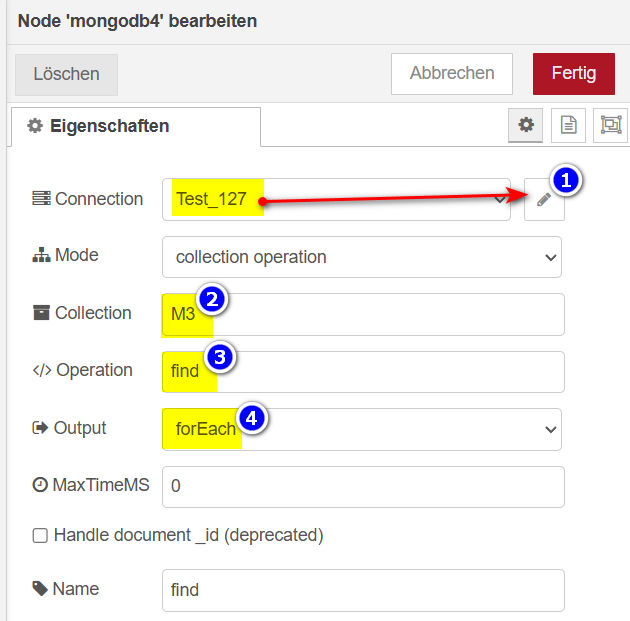630x621 pixels.
Task: Expand the Connection dropdown showing Test_127
Action: tap(336, 200)
